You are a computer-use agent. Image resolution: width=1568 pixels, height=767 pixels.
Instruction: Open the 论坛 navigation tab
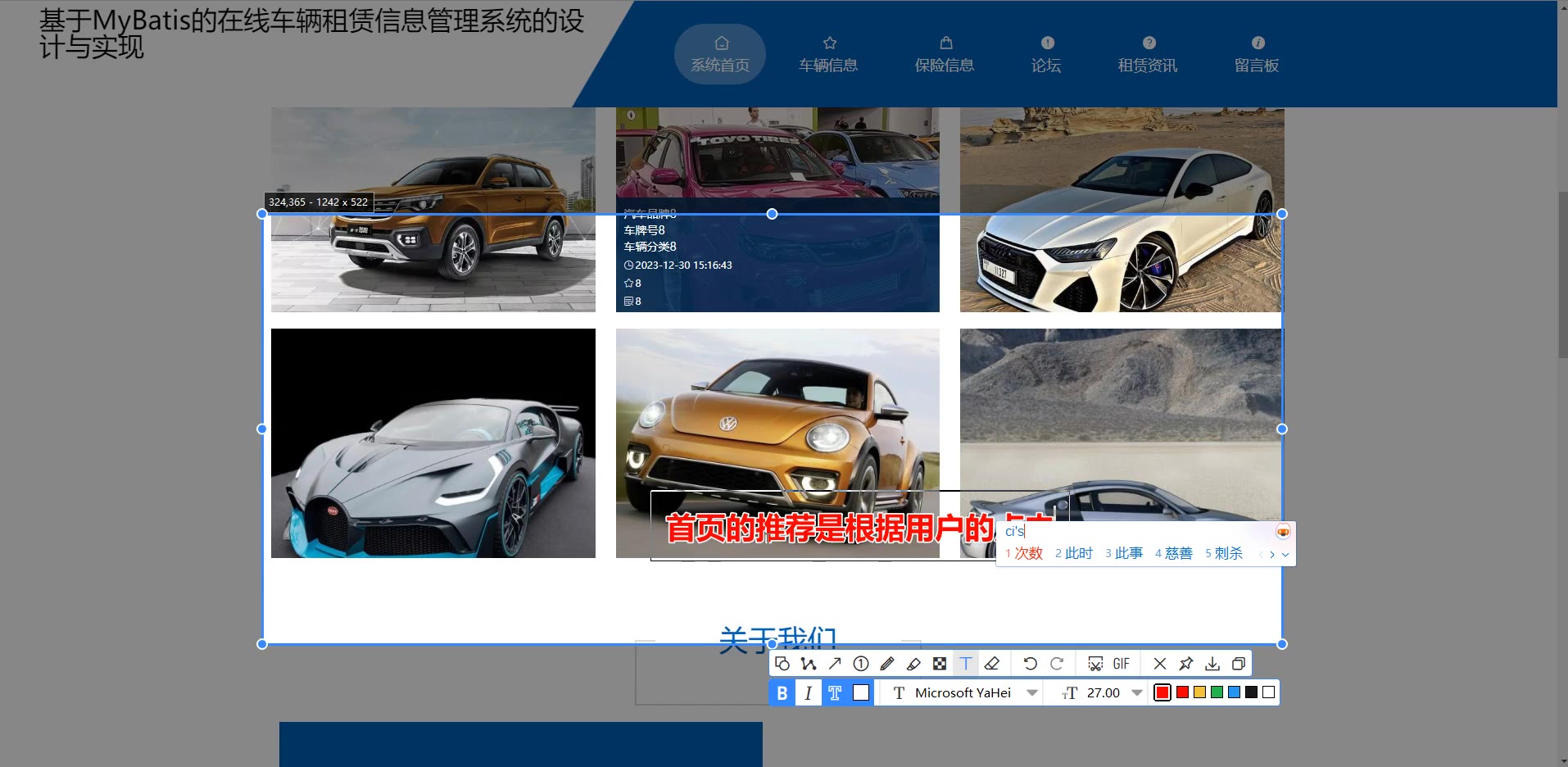pyautogui.click(x=1046, y=54)
